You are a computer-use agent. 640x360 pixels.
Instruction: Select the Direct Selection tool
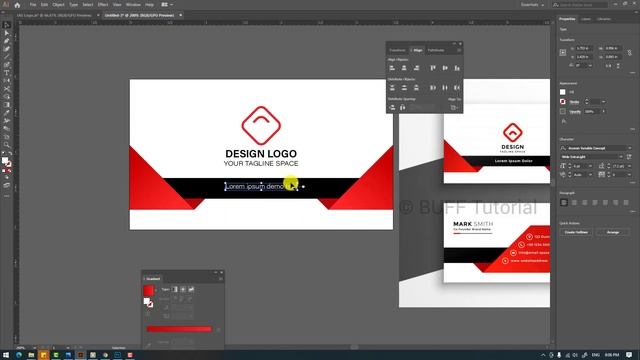click(x=7, y=33)
